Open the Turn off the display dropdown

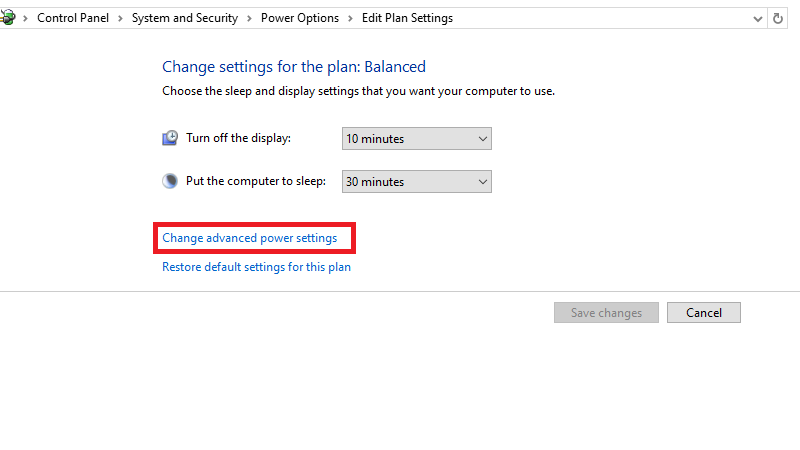click(x=417, y=139)
